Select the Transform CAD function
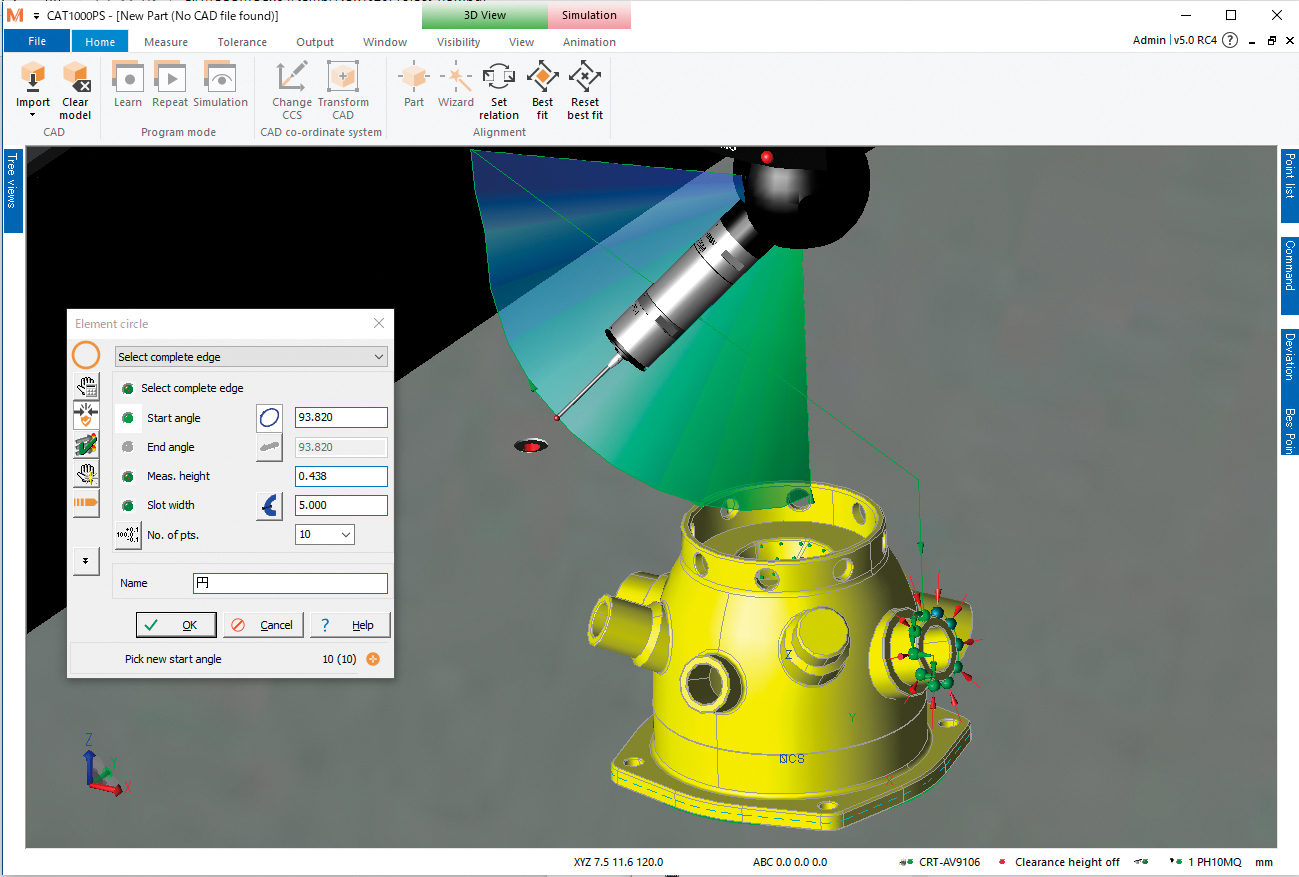Viewport: 1299px width, 877px height. coord(343,89)
